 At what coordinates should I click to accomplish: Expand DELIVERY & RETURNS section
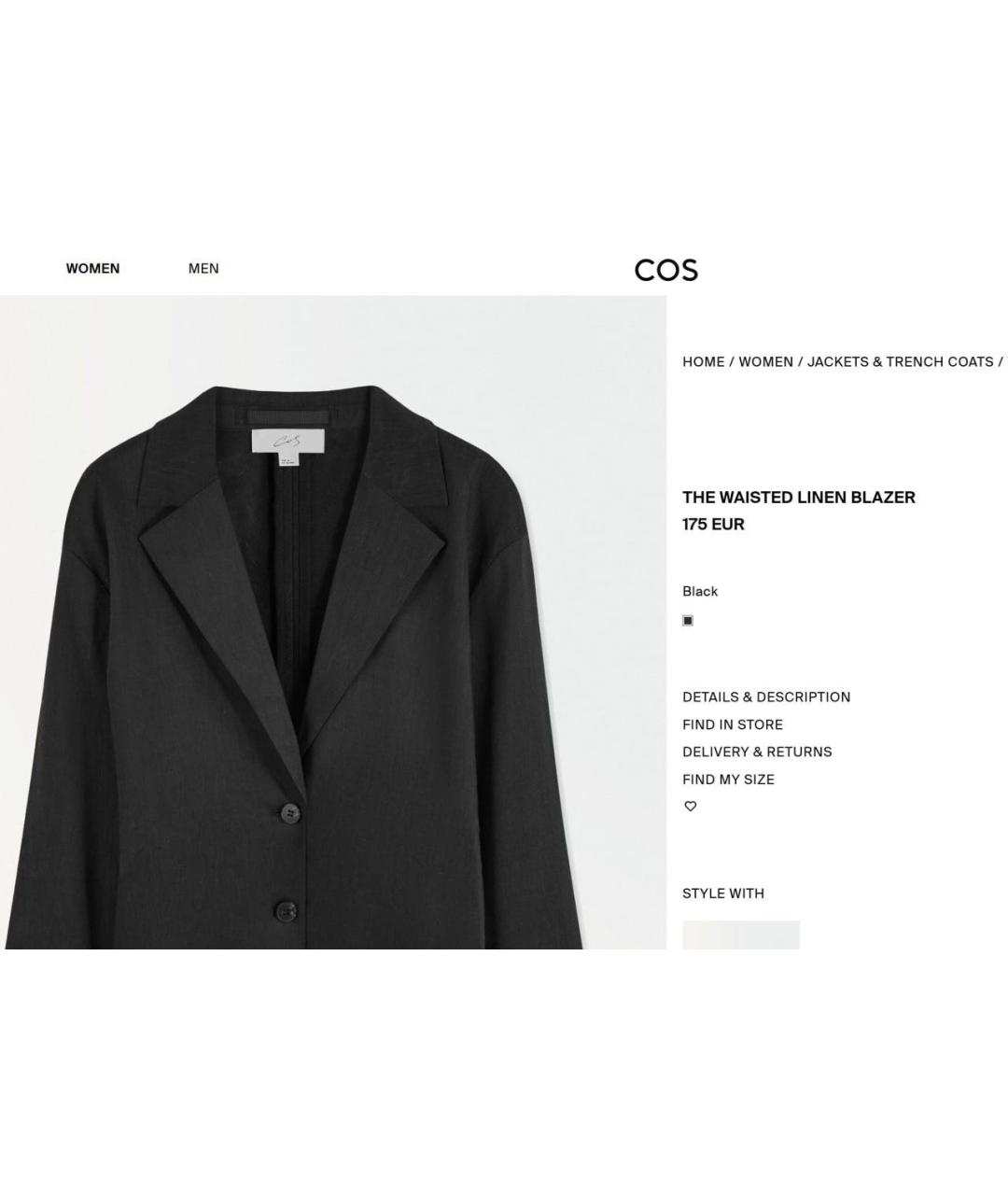[x=757, y=752]
